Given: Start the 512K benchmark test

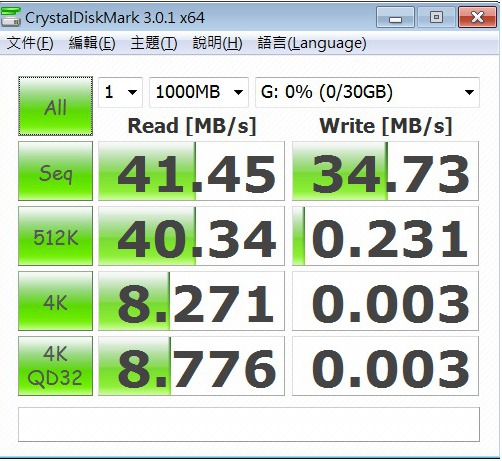Looking at the screenshot, I should pos(55,236).
